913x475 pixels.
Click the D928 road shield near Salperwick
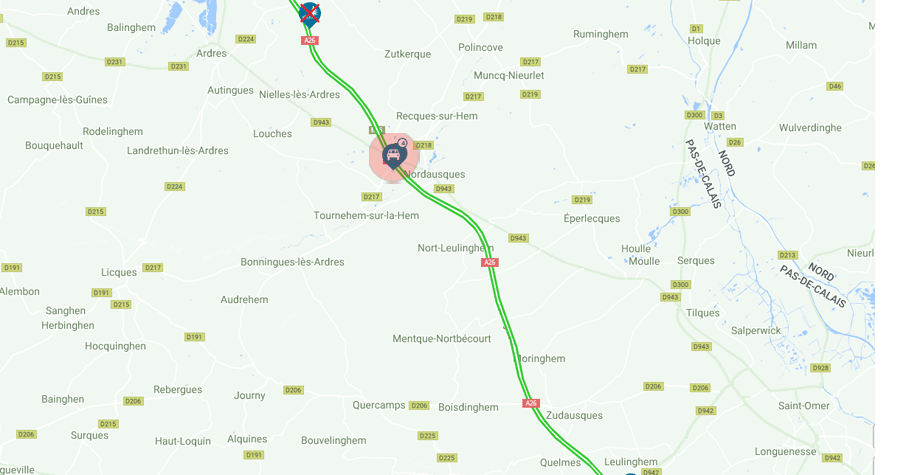coord(820,368)
